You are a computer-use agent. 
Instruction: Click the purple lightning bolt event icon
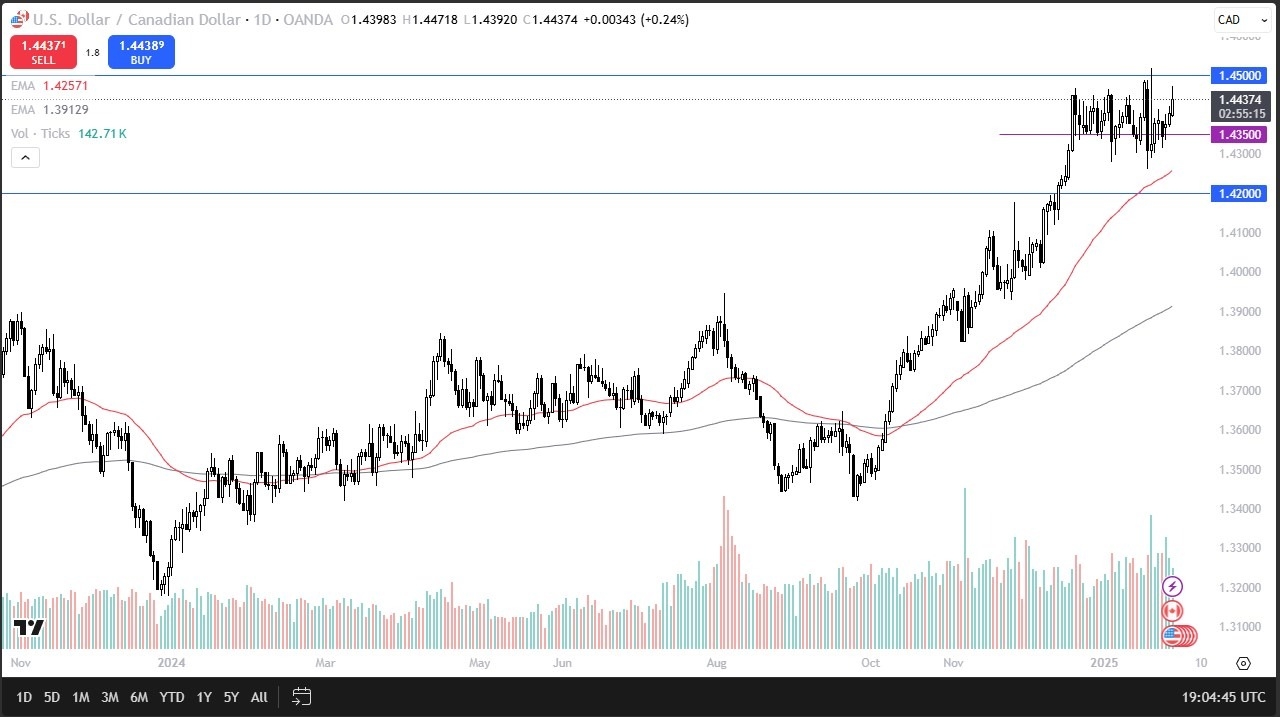1171,587
